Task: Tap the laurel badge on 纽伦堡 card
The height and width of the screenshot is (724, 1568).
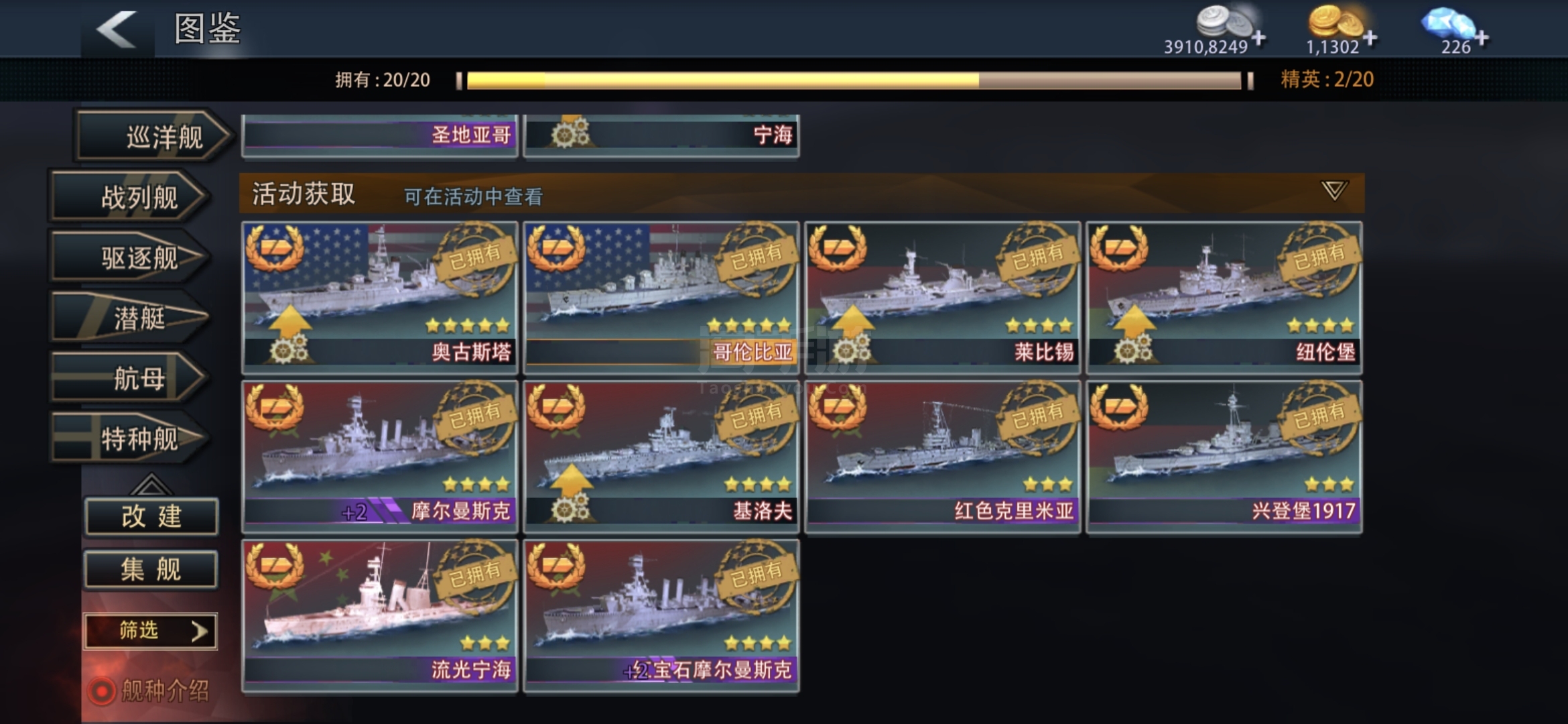Action: [x=1118, y=248]
